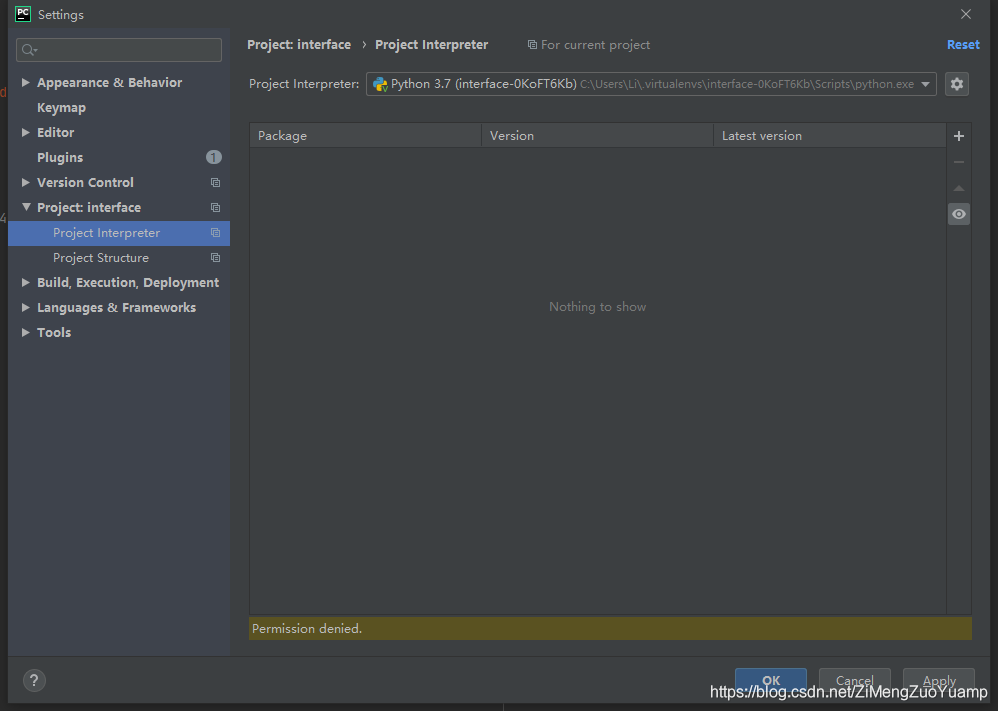998x711 pixels.
Task: Click the minus icon to uninstall a package
Action: coord(959,162)
